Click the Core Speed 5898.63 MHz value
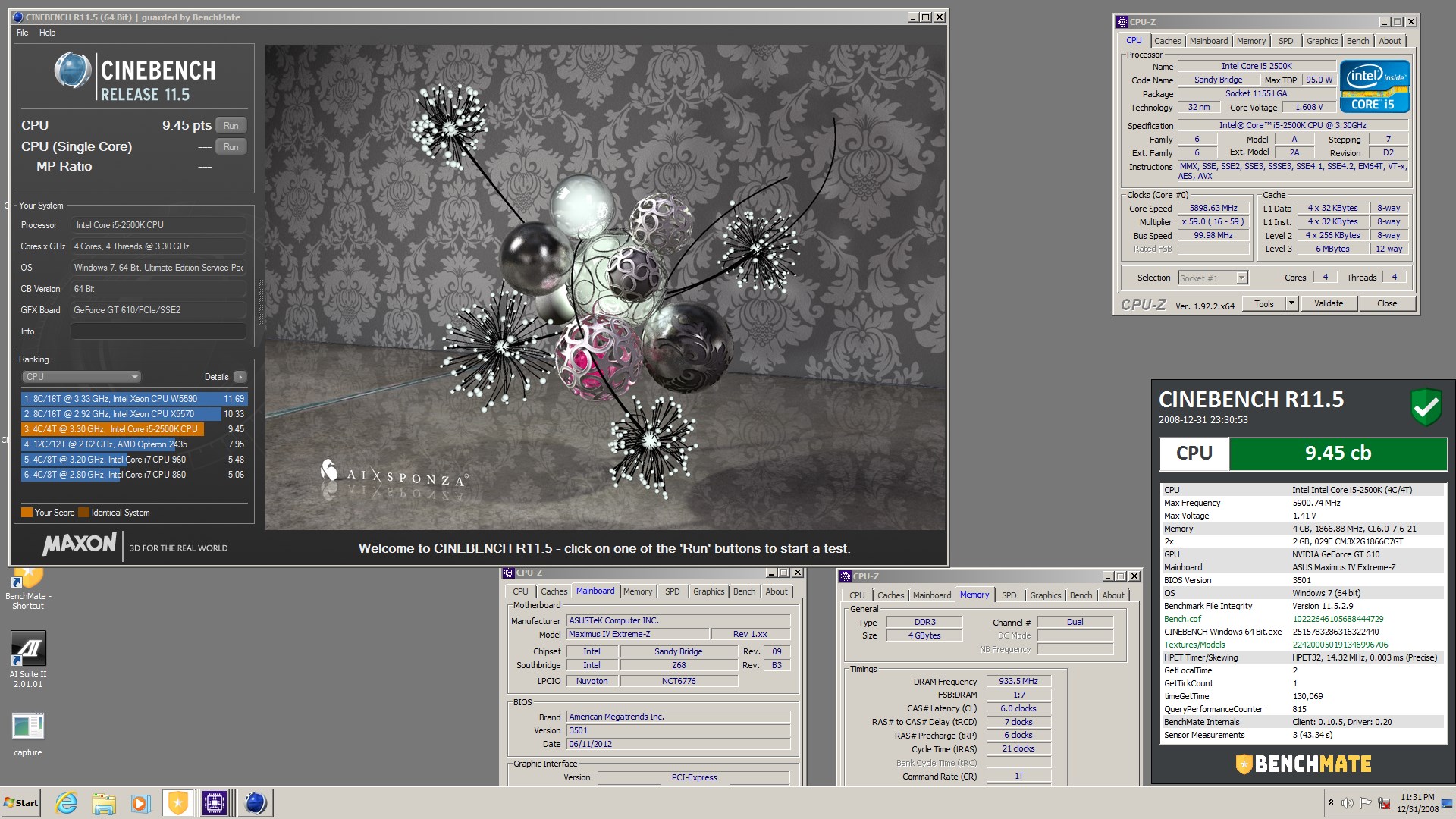Image resolution: width=1456 pixels, height=819 pixels. pyautogui.click(x=1213, y=208)
